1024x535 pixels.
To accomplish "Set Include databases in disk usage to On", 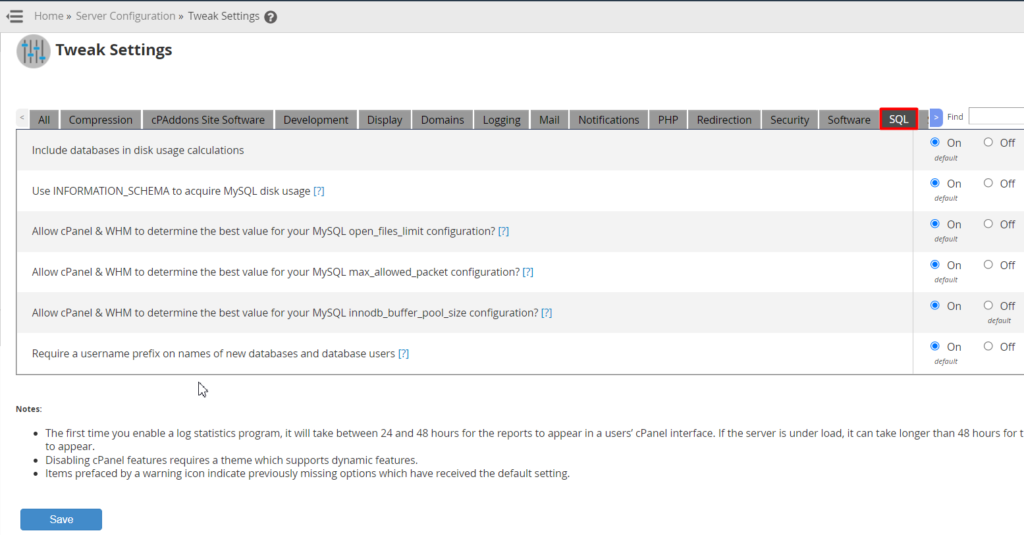I will (x=935, y=142).
